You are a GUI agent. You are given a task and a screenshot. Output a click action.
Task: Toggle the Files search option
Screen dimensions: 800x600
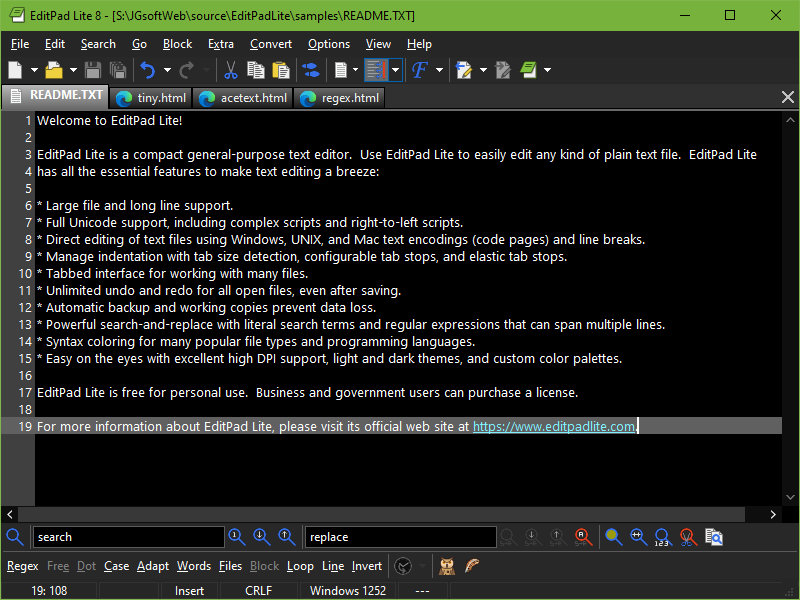pyautogui.click(x=230, y=566)
